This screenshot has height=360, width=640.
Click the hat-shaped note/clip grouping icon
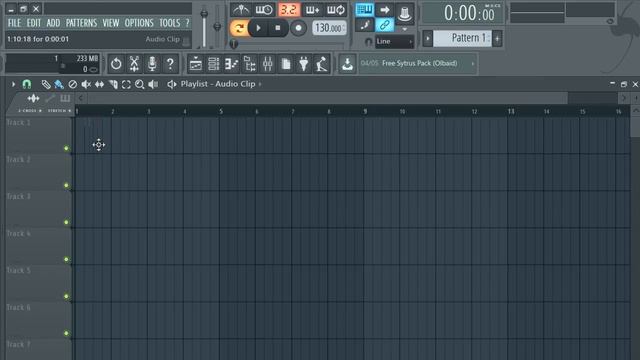point(404,13)
